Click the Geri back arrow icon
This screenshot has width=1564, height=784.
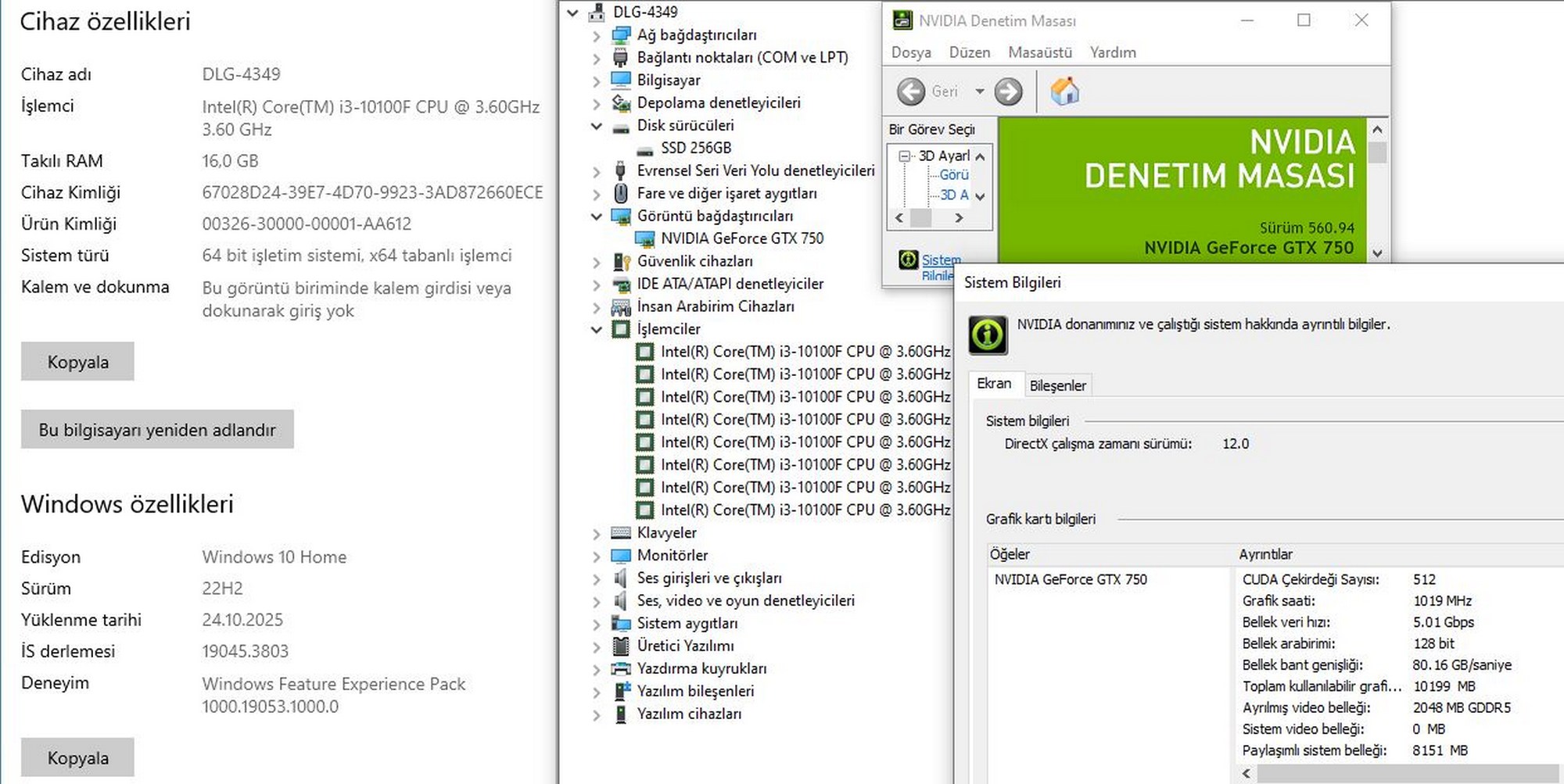click(x=911, y=91)
